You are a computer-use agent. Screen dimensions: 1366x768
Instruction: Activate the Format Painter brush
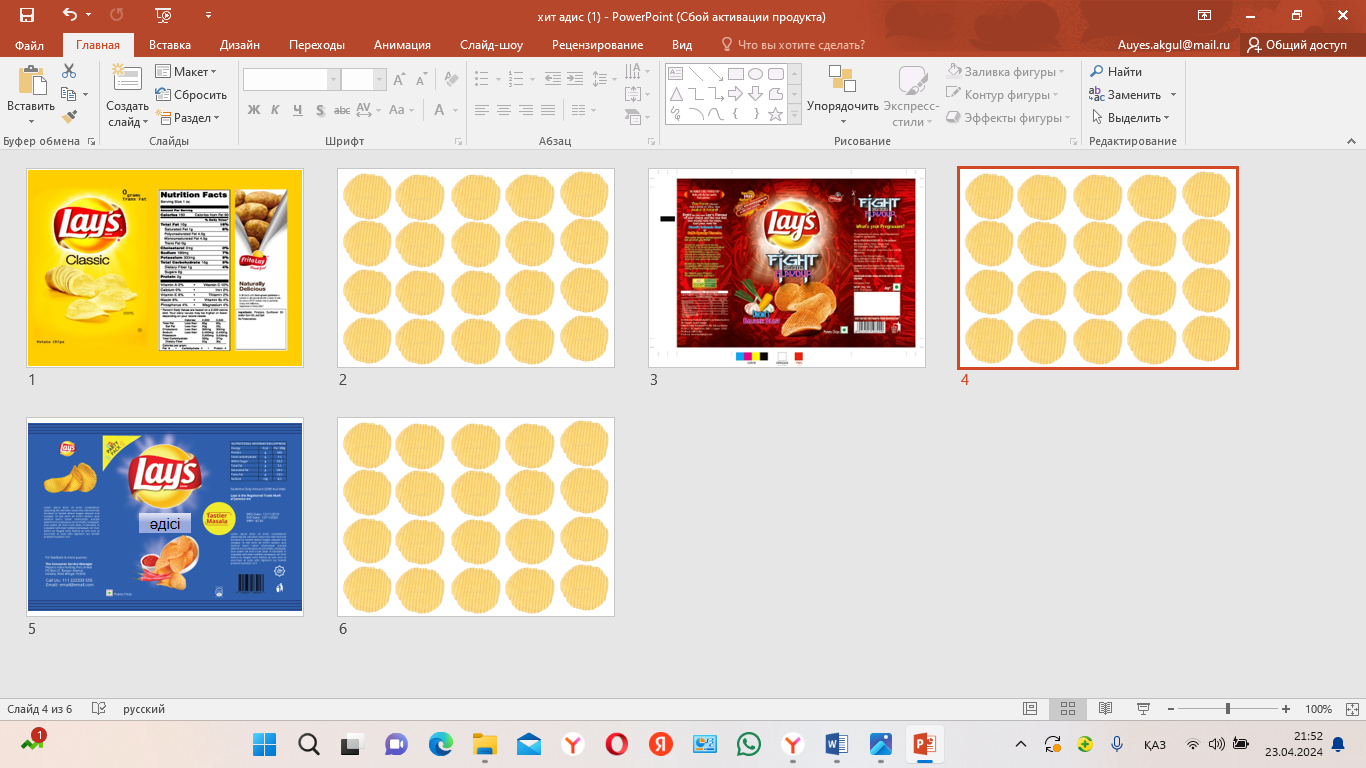[69, 116]
